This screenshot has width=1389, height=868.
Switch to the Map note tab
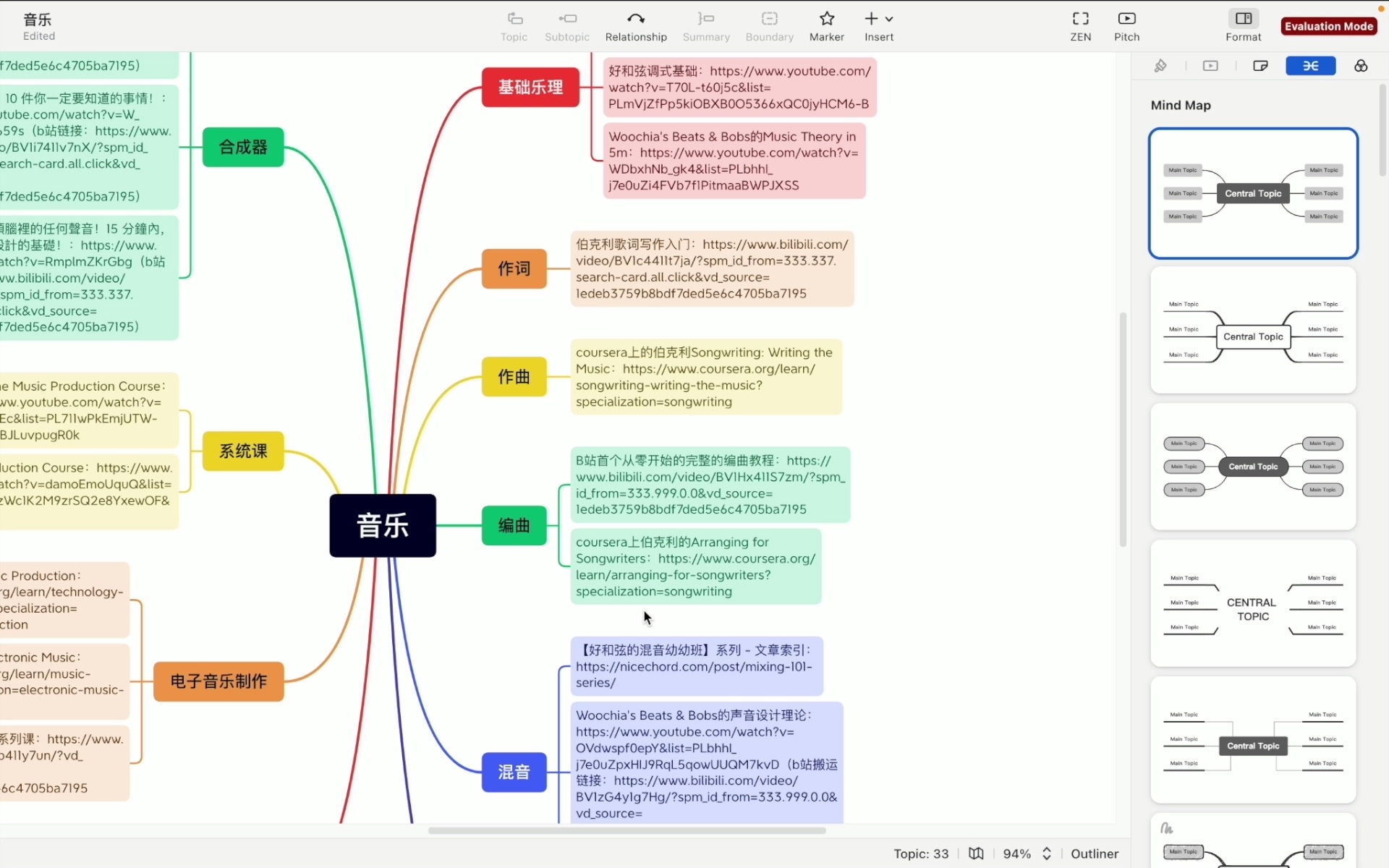point(1260,66)
